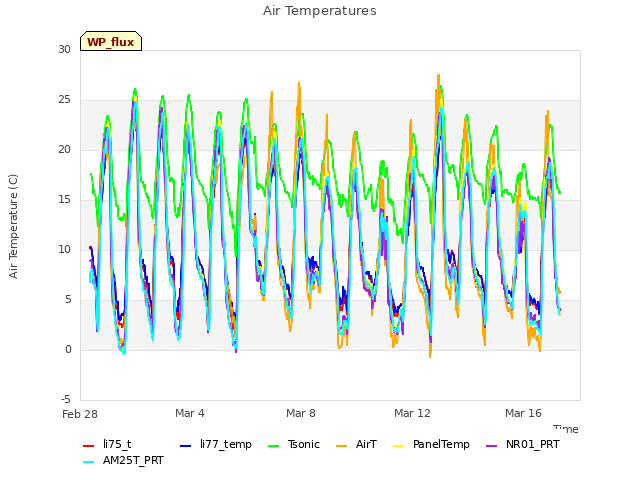The height and width of the screenshot is (480, 640).
Task: Click the blue li77_temp legend swatch
Action: (x=186, y=446)
